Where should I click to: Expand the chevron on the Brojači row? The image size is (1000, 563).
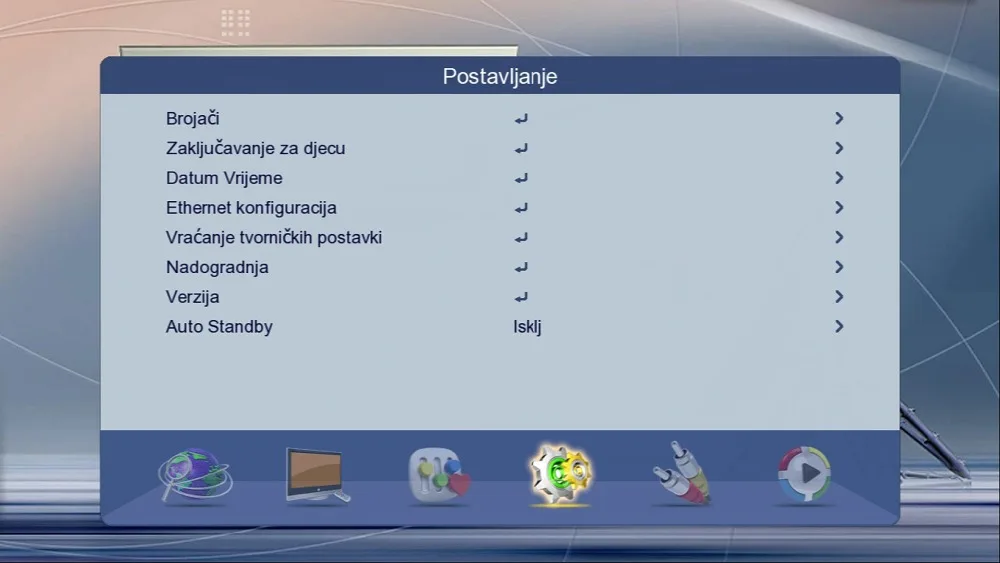pyautogui.click(x=839, y=119)
